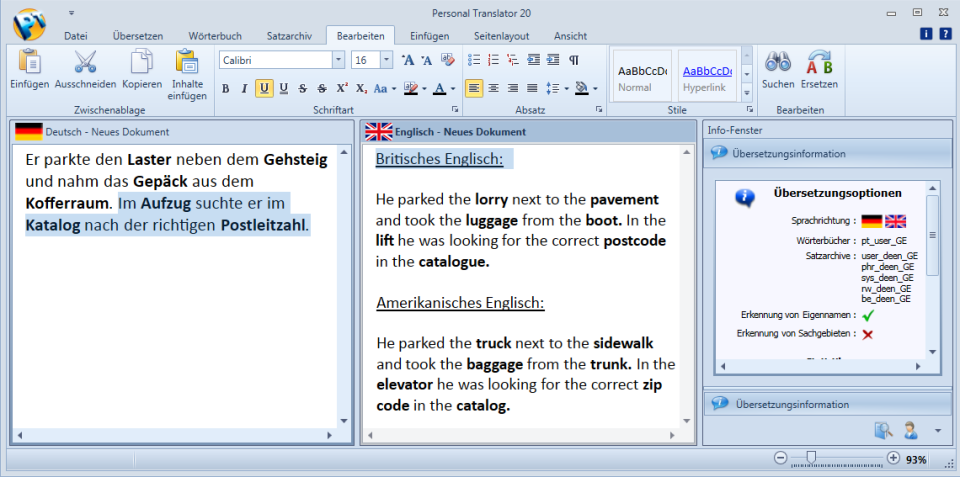This screenshot has height=477, width=960.
Task: Open the font size 16 dropdown
Action: [386, 60]
